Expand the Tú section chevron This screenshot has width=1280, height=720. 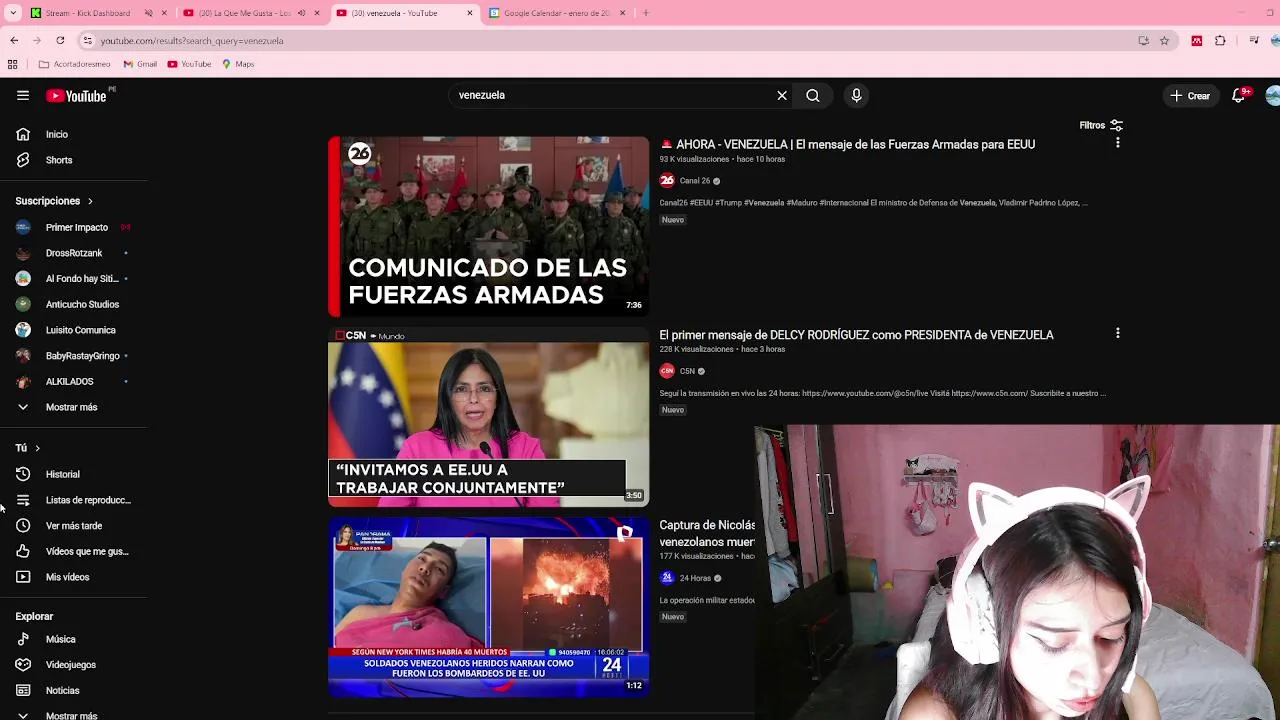(x=37, y=448)
